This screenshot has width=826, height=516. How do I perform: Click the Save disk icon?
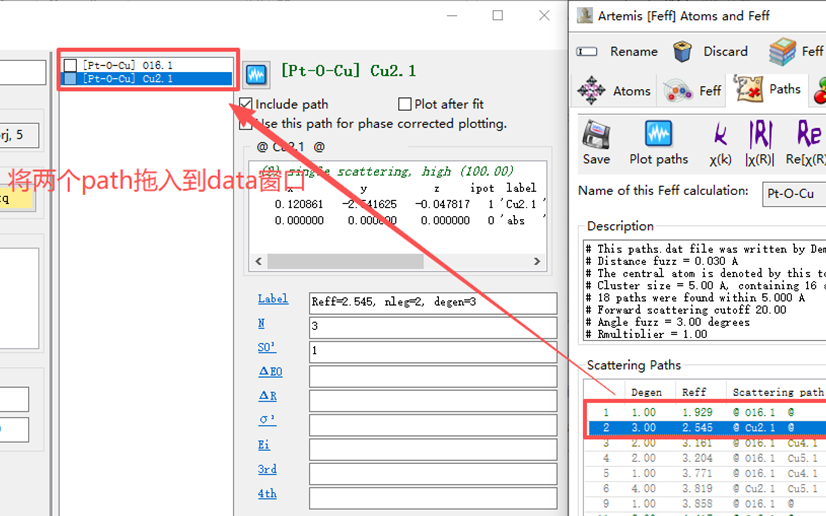[x=596, y=134]
